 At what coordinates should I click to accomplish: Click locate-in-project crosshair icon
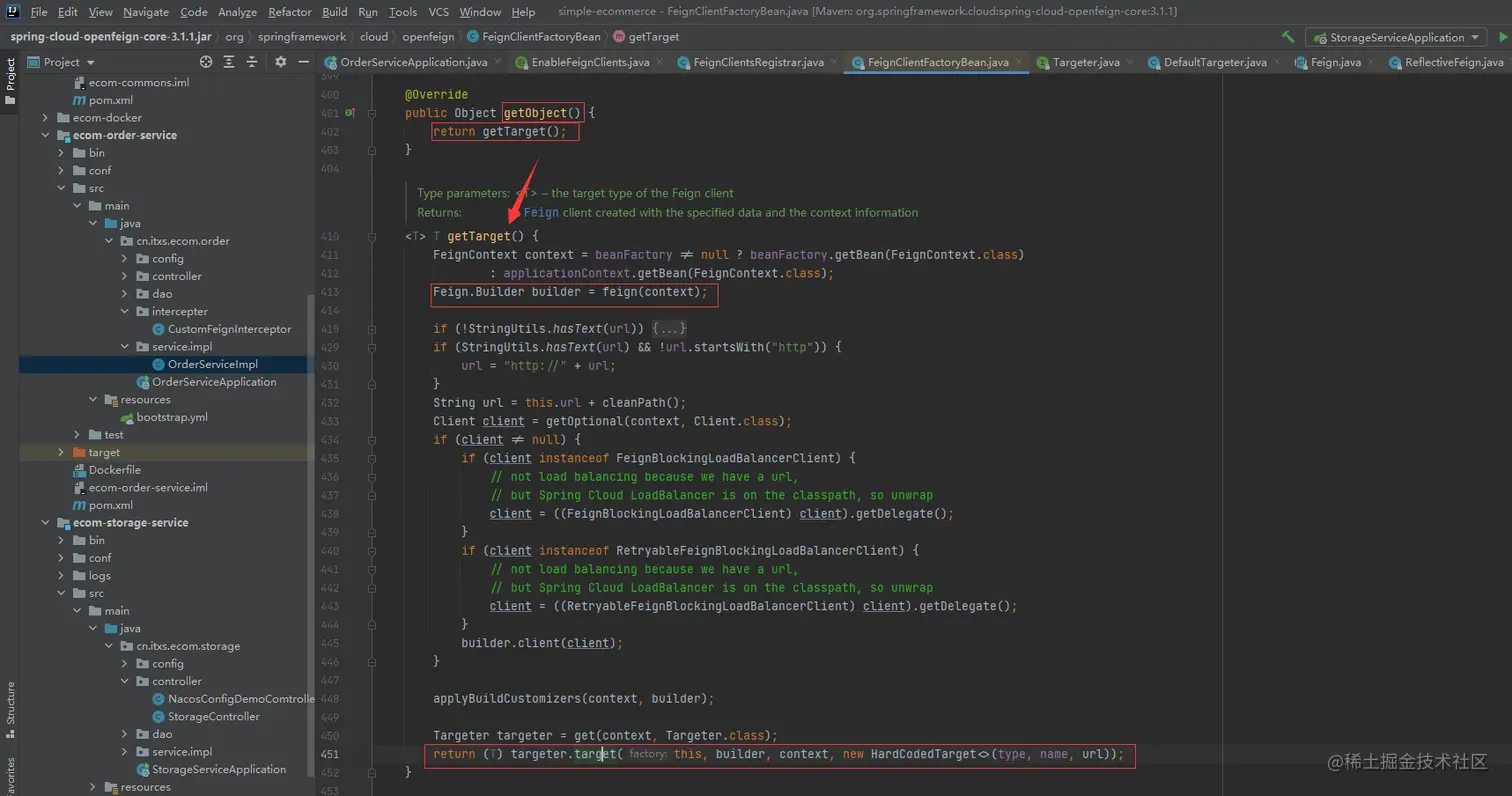206,62
